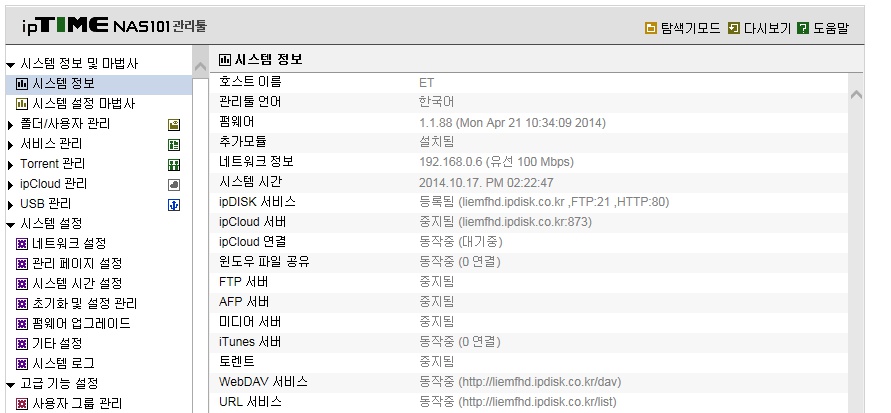Viewport: 891px width, 413px height.
Task: Open the 도움말 help link
Action: tap(831, 28)
